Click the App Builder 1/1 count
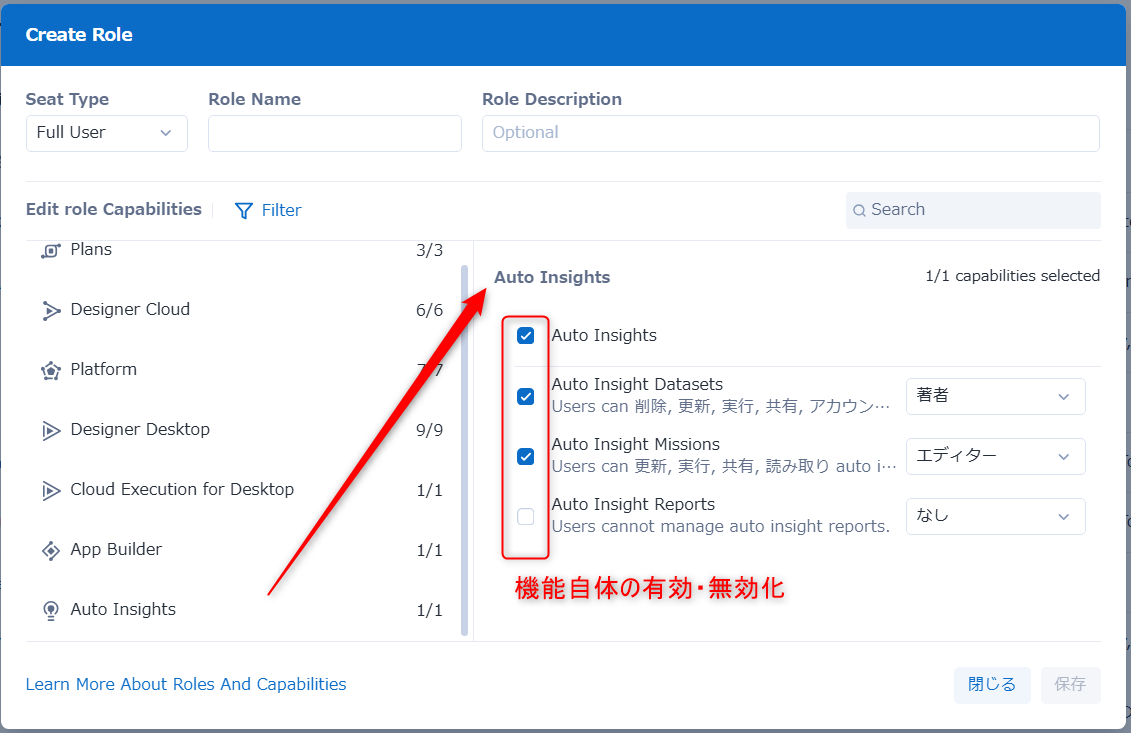 coord(429,550)
